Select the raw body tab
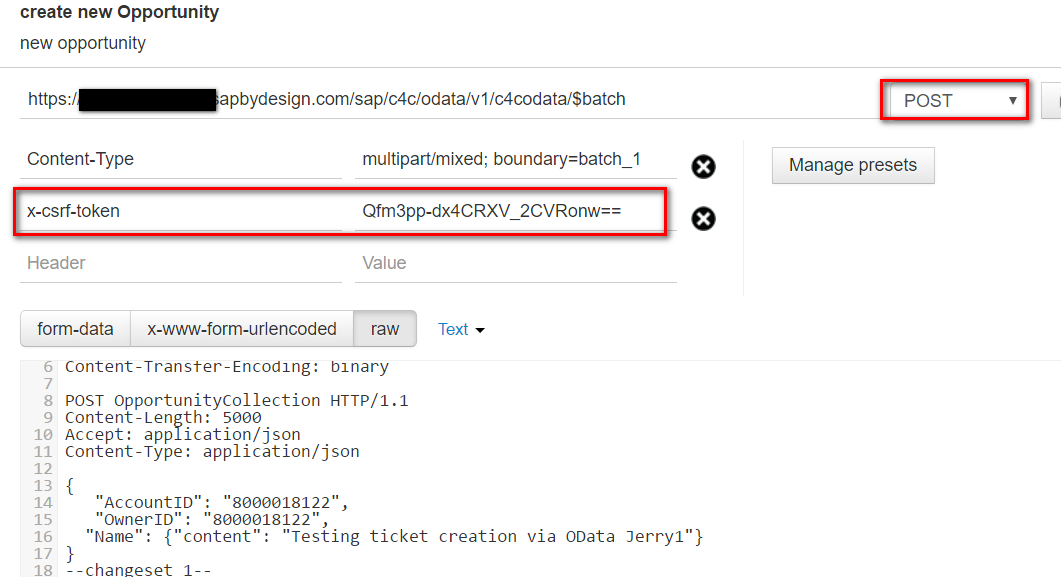The height and width of the screenshot is (577, 1061). [384, 329]
